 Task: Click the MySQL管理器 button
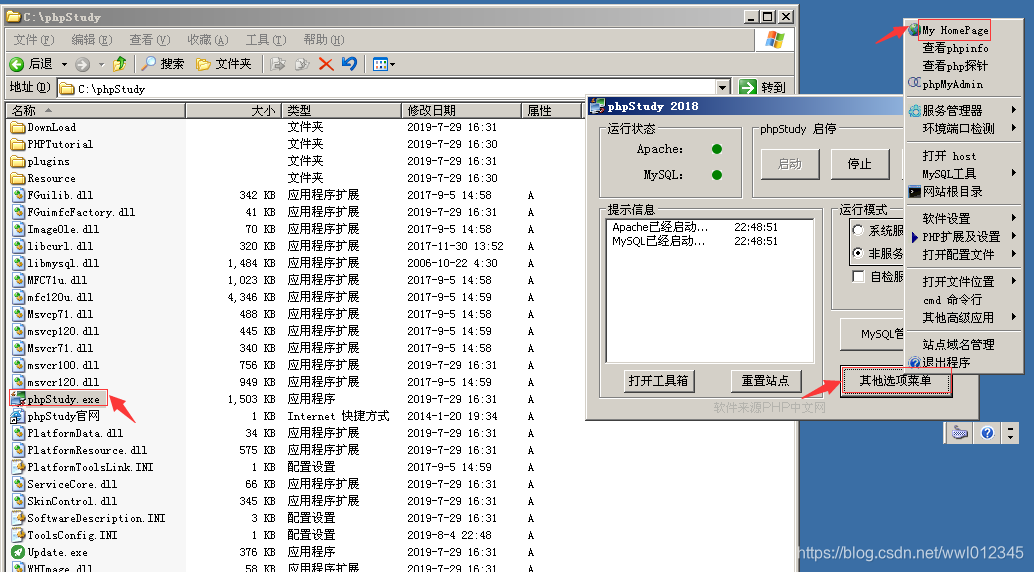(873, 334)
